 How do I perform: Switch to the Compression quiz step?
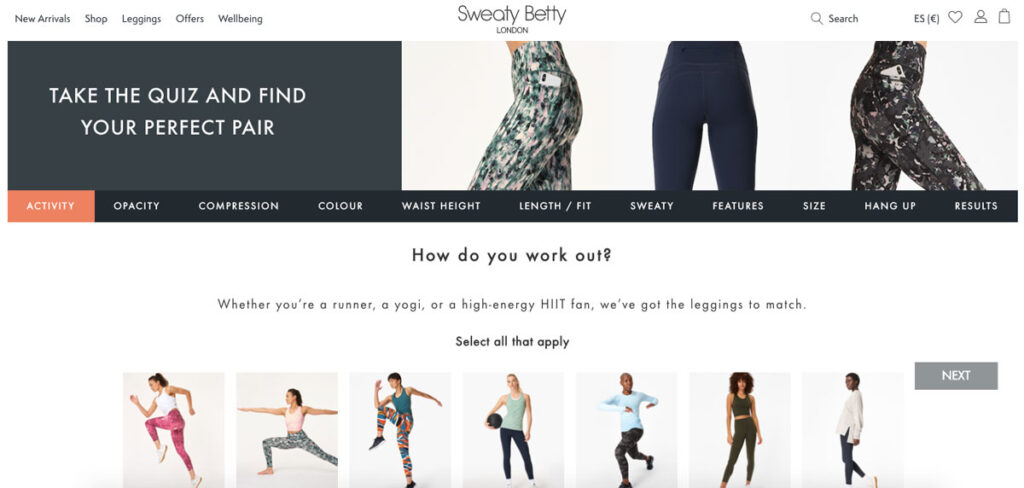point(238,206)
